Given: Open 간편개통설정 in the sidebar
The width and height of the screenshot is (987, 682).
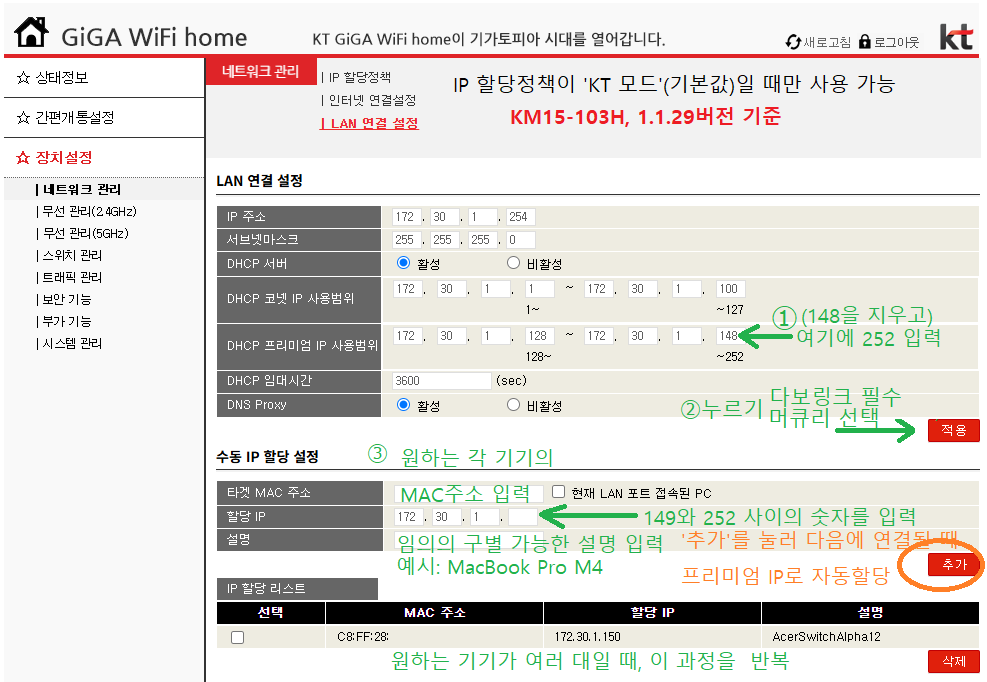Looking at the screenshot, I should tap(75, 117).
